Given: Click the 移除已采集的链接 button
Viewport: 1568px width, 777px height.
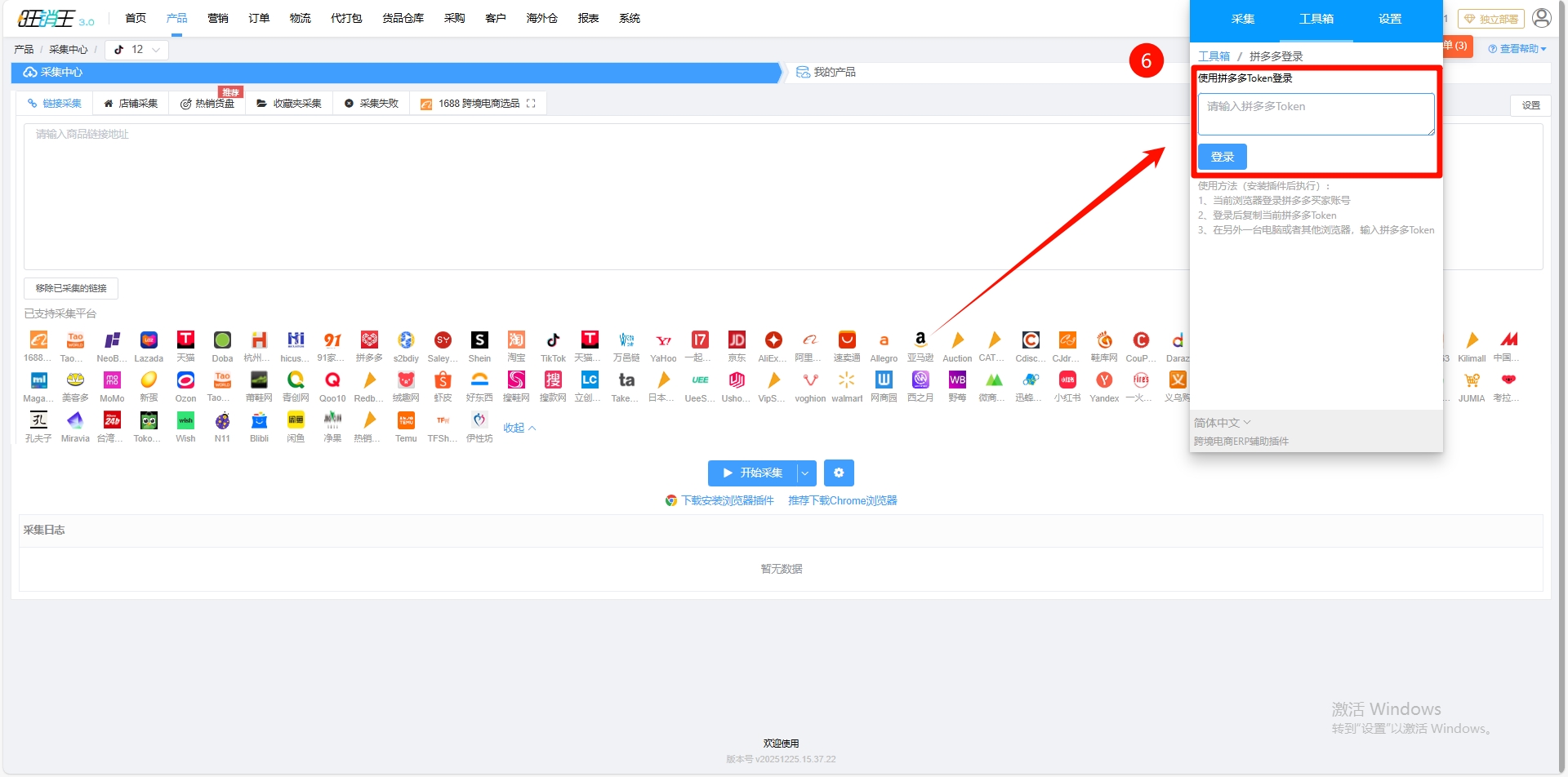Looking at the screenshot, I should pos(71,289).
